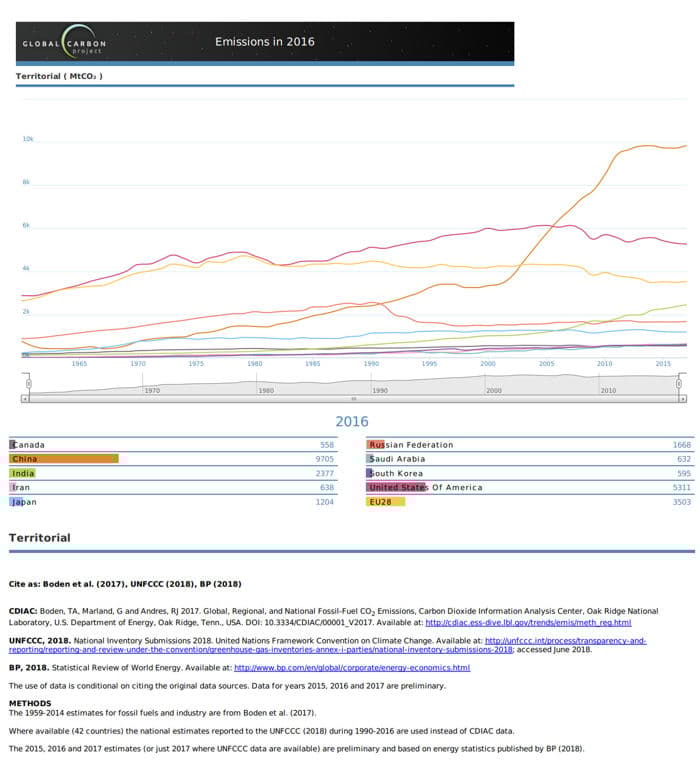
Task: Click the scrollbar's right arrow under the timeline
Action: [x=680, y=398]
